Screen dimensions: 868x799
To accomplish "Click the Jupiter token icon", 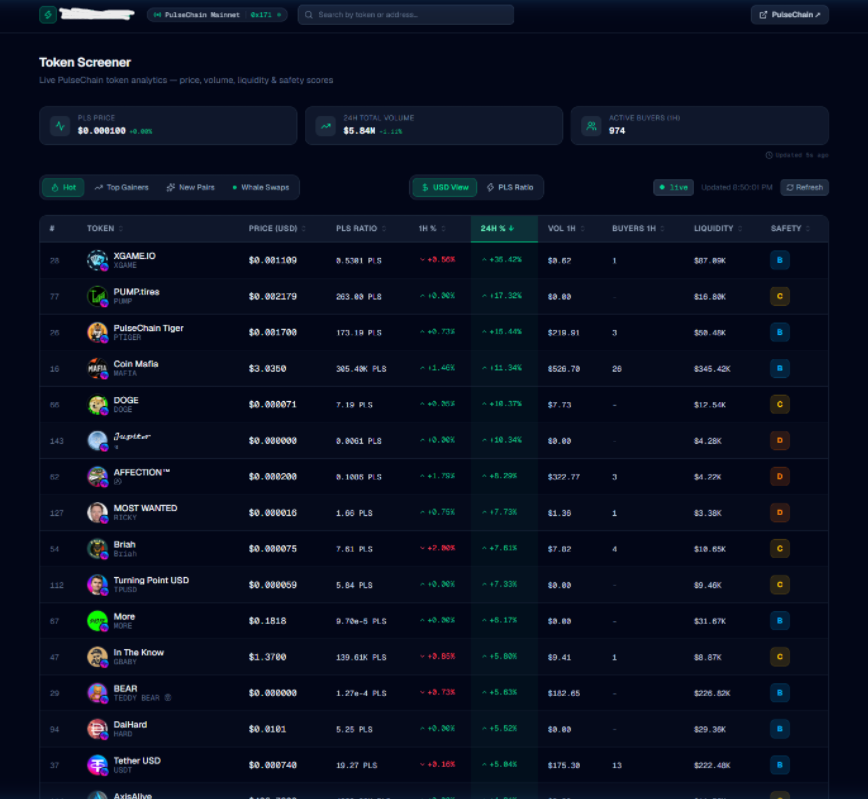I will click(x=97, y=441).
